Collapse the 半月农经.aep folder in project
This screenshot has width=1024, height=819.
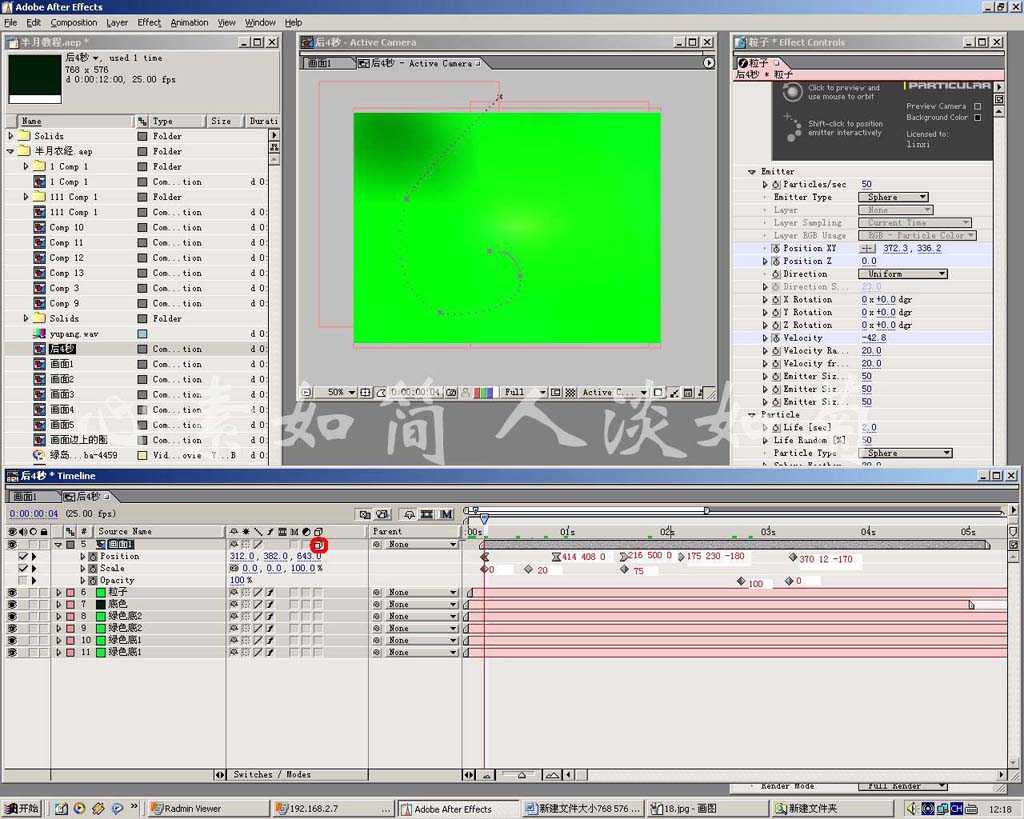(10, 151)
